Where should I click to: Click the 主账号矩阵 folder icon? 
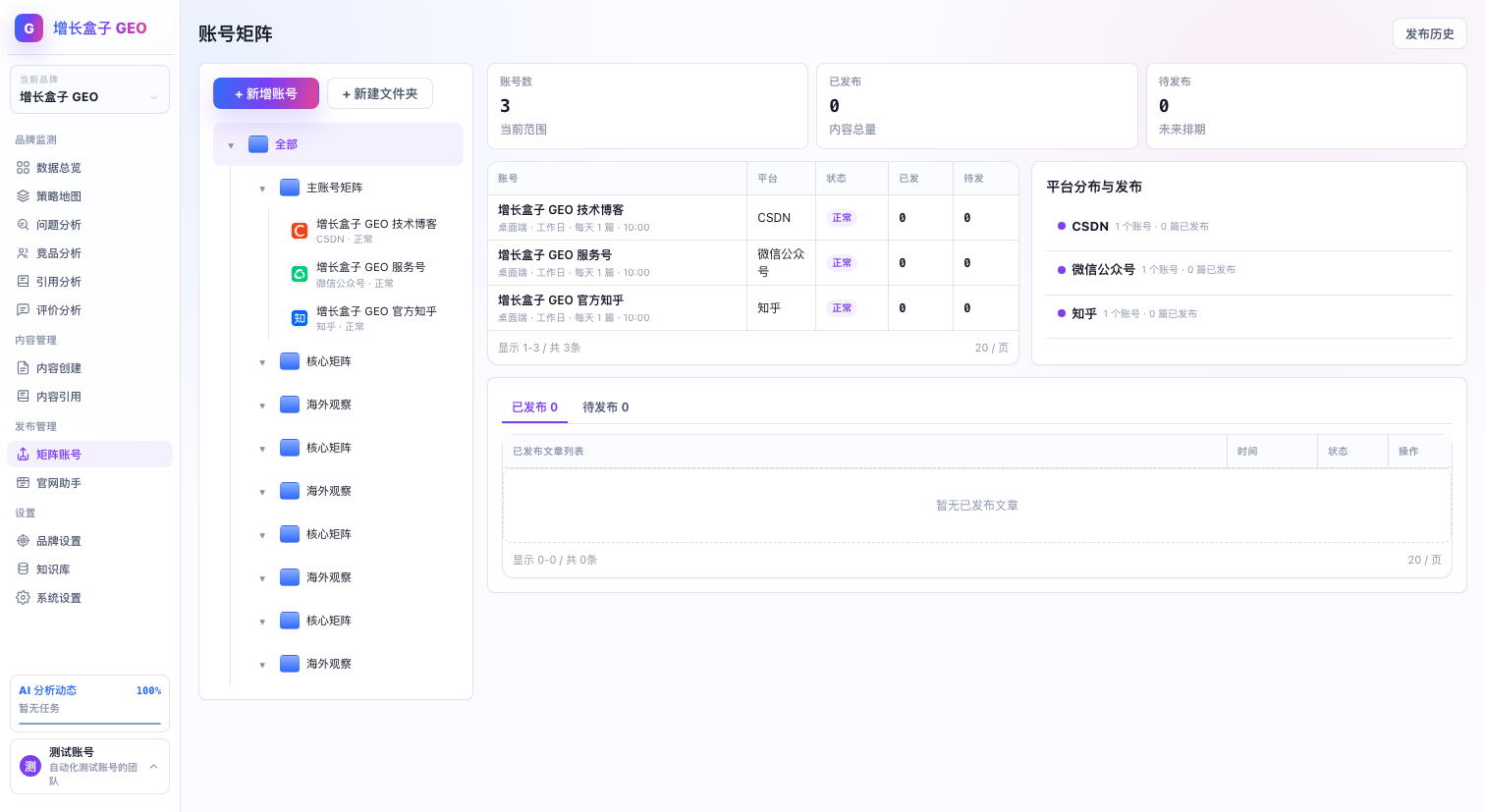[290, 188]
